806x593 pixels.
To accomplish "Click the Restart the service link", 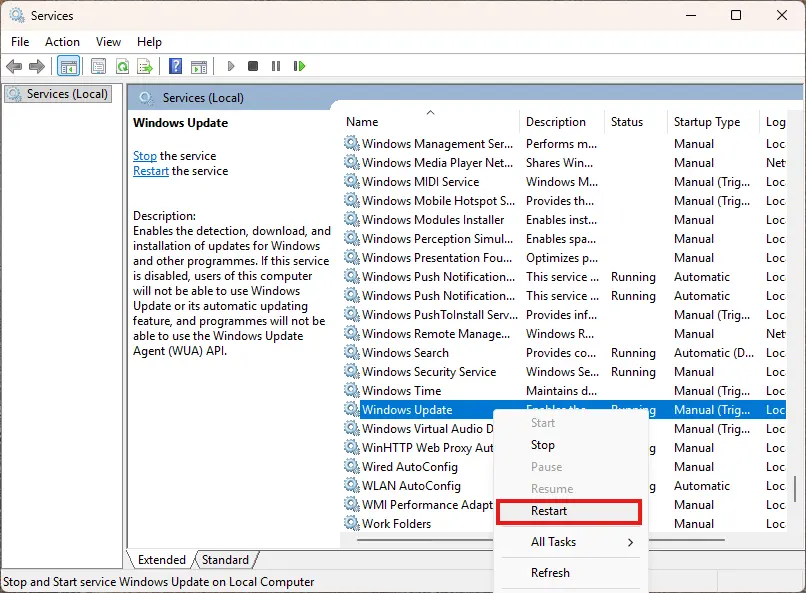I will [x=151, y=171].
